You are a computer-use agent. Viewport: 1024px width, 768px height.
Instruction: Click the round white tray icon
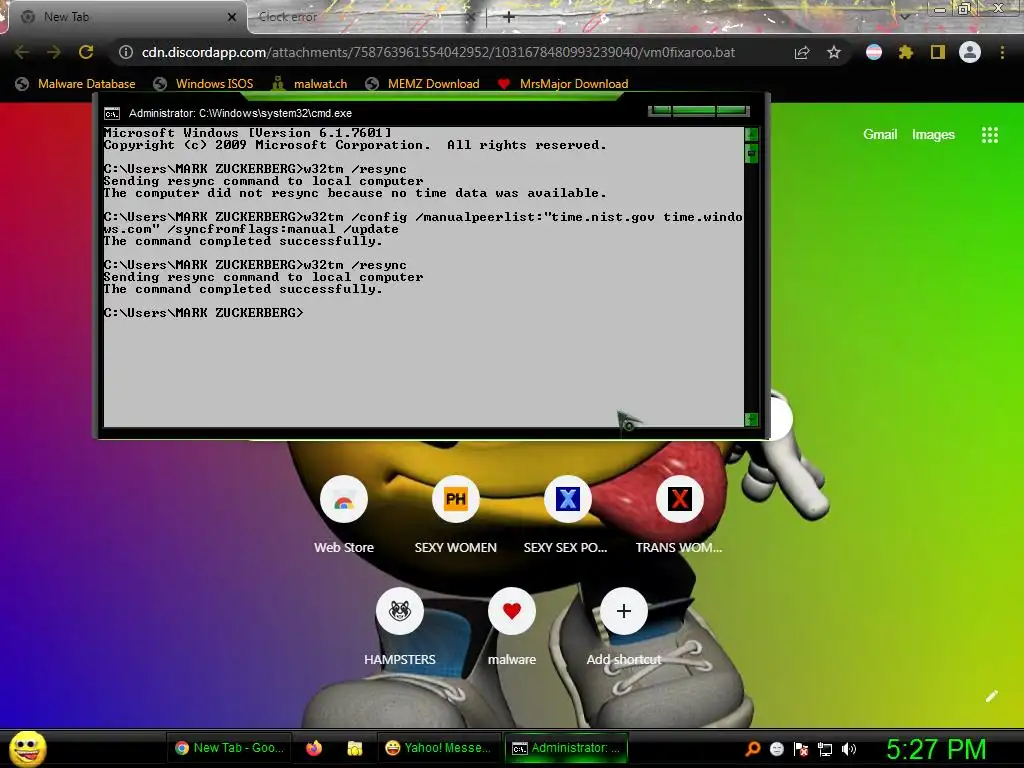coord(776,749)
